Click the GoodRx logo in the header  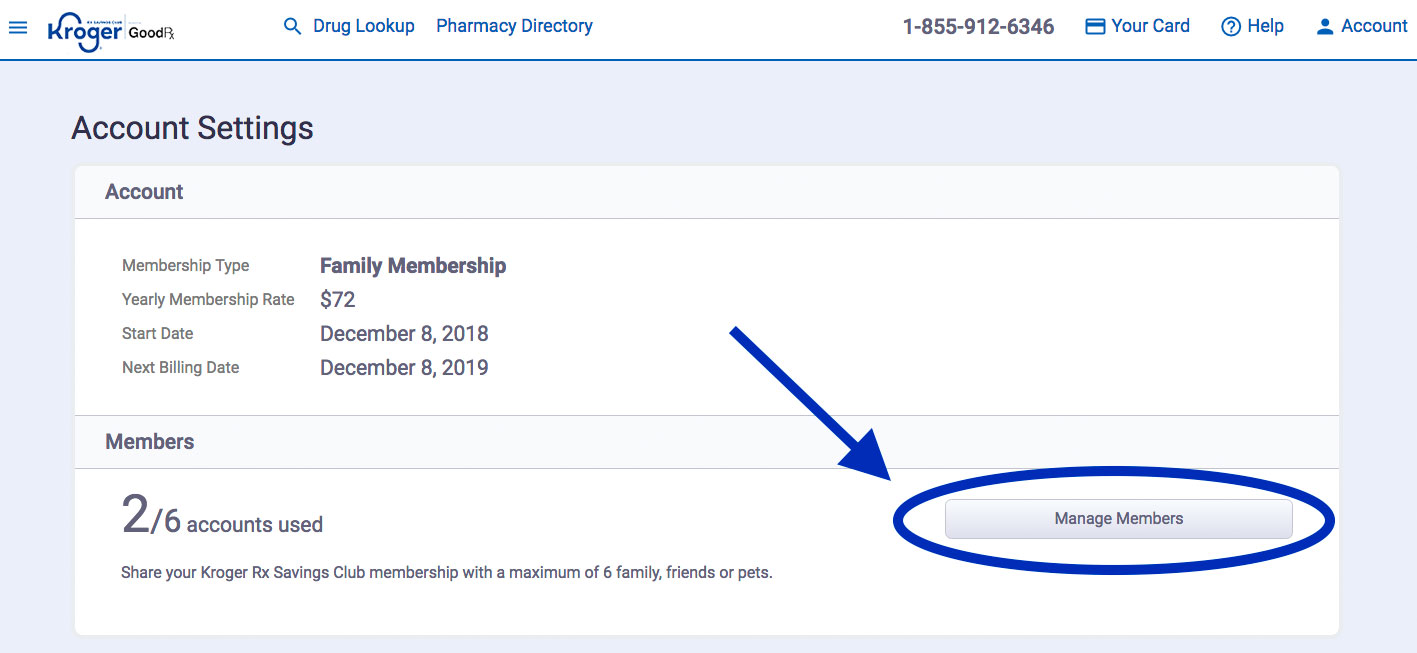tap(151, 31)
